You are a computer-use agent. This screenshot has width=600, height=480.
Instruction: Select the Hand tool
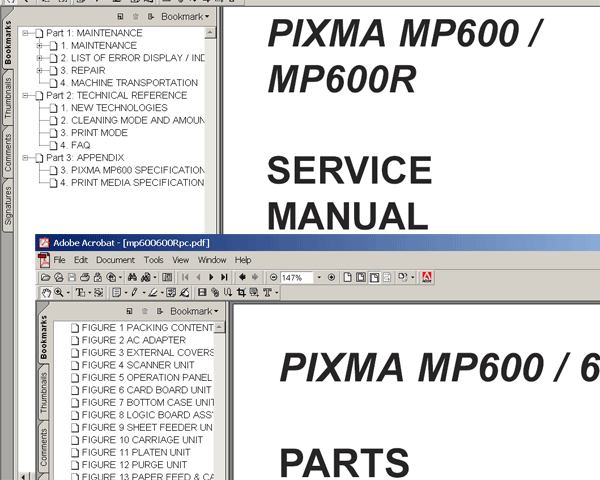coord(46,293)
